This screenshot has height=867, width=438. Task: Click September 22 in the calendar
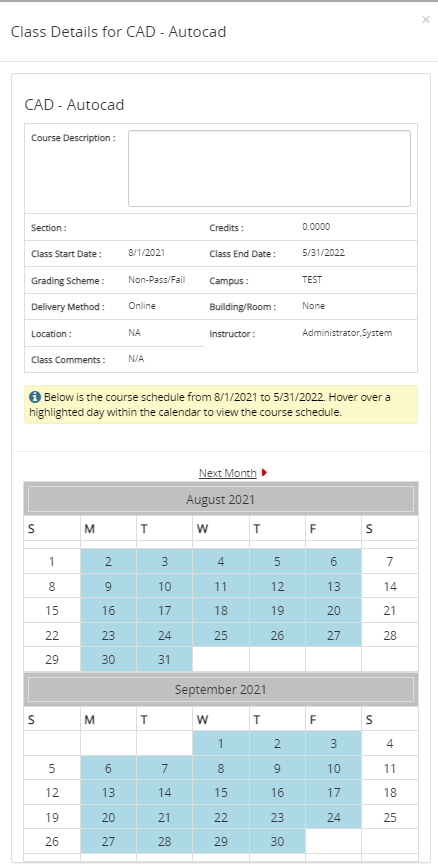point(221,817)
